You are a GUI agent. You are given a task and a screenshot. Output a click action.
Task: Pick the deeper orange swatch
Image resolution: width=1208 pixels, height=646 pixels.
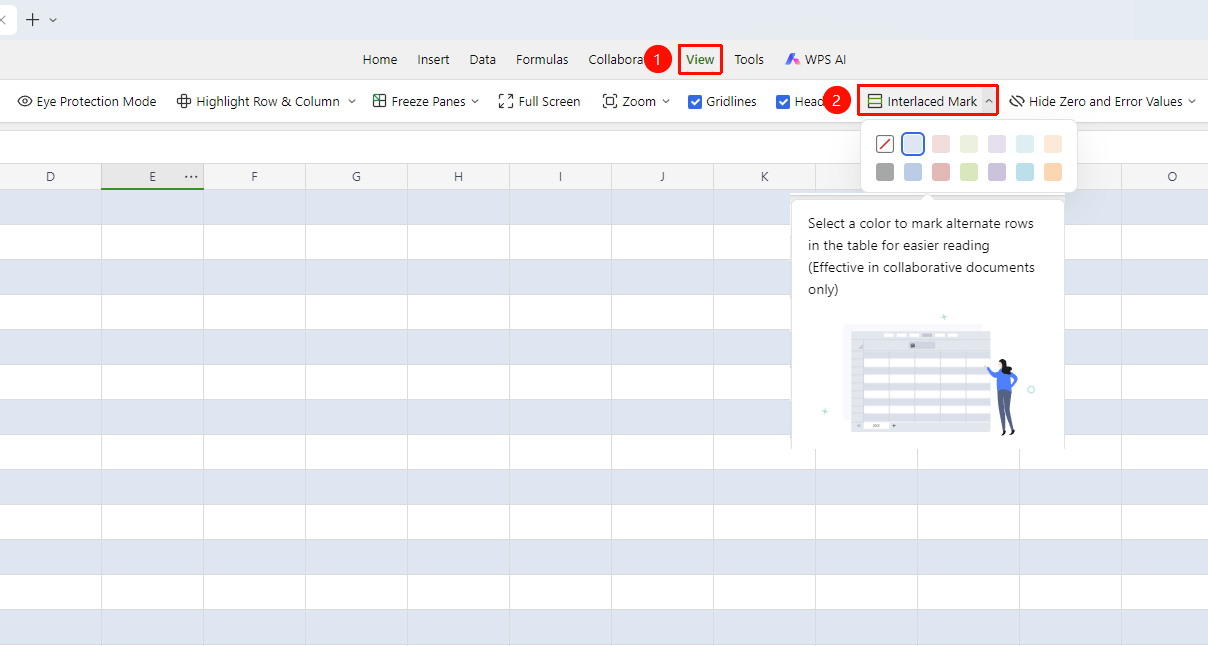click(1053, 172)
